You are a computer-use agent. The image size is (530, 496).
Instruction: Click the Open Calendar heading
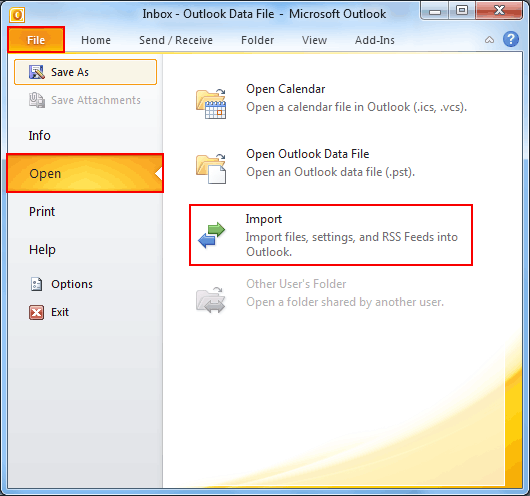(x=286, y=89)
